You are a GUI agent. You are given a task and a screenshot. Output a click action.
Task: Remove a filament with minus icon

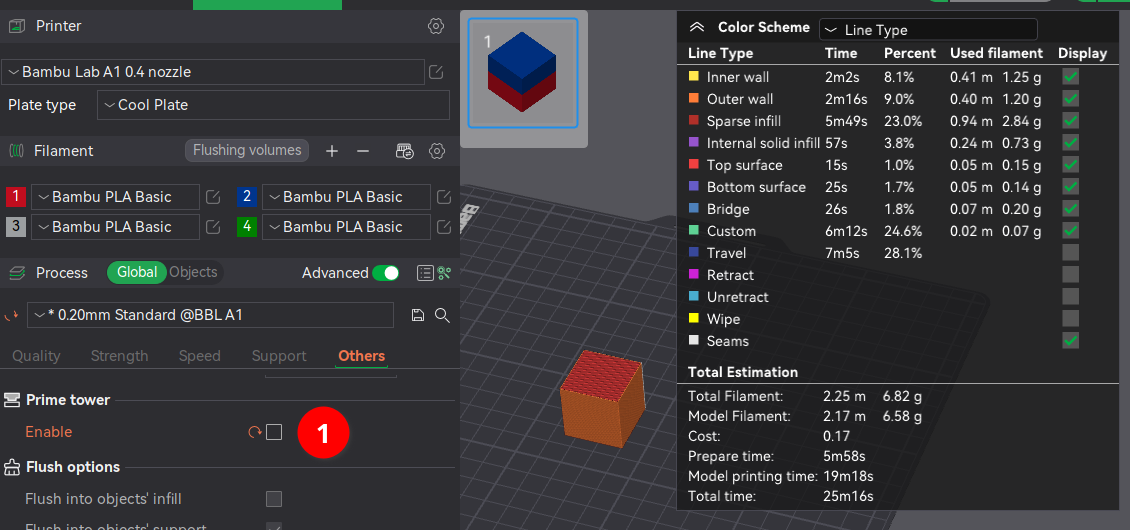coord(363,151)
